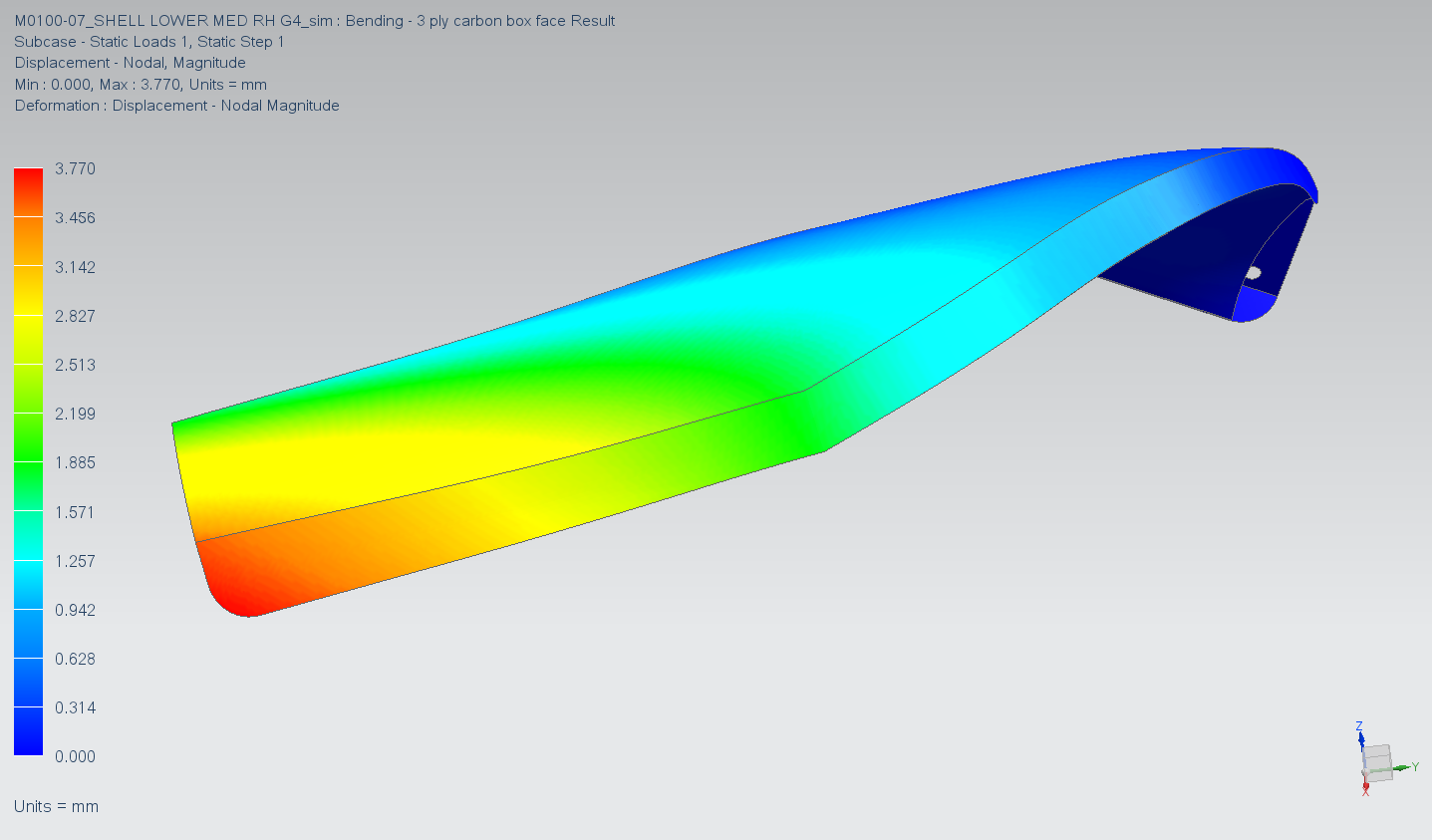Click the 'Displacement - Nodal, Magnitude' header text
The width and height of the screenshot is (1432, 840).
point(130,63)
